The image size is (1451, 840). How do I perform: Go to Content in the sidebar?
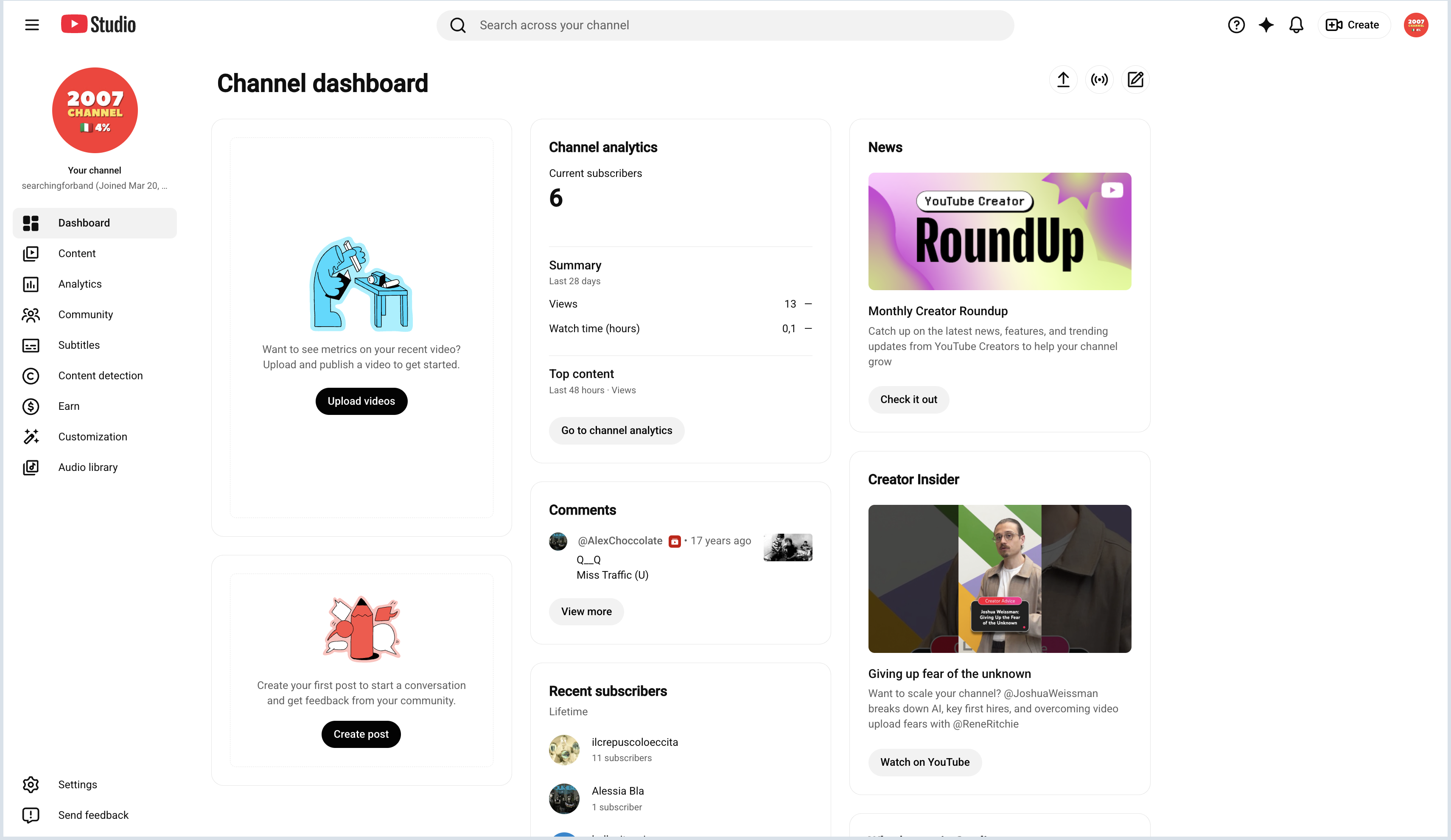[95, 253]
